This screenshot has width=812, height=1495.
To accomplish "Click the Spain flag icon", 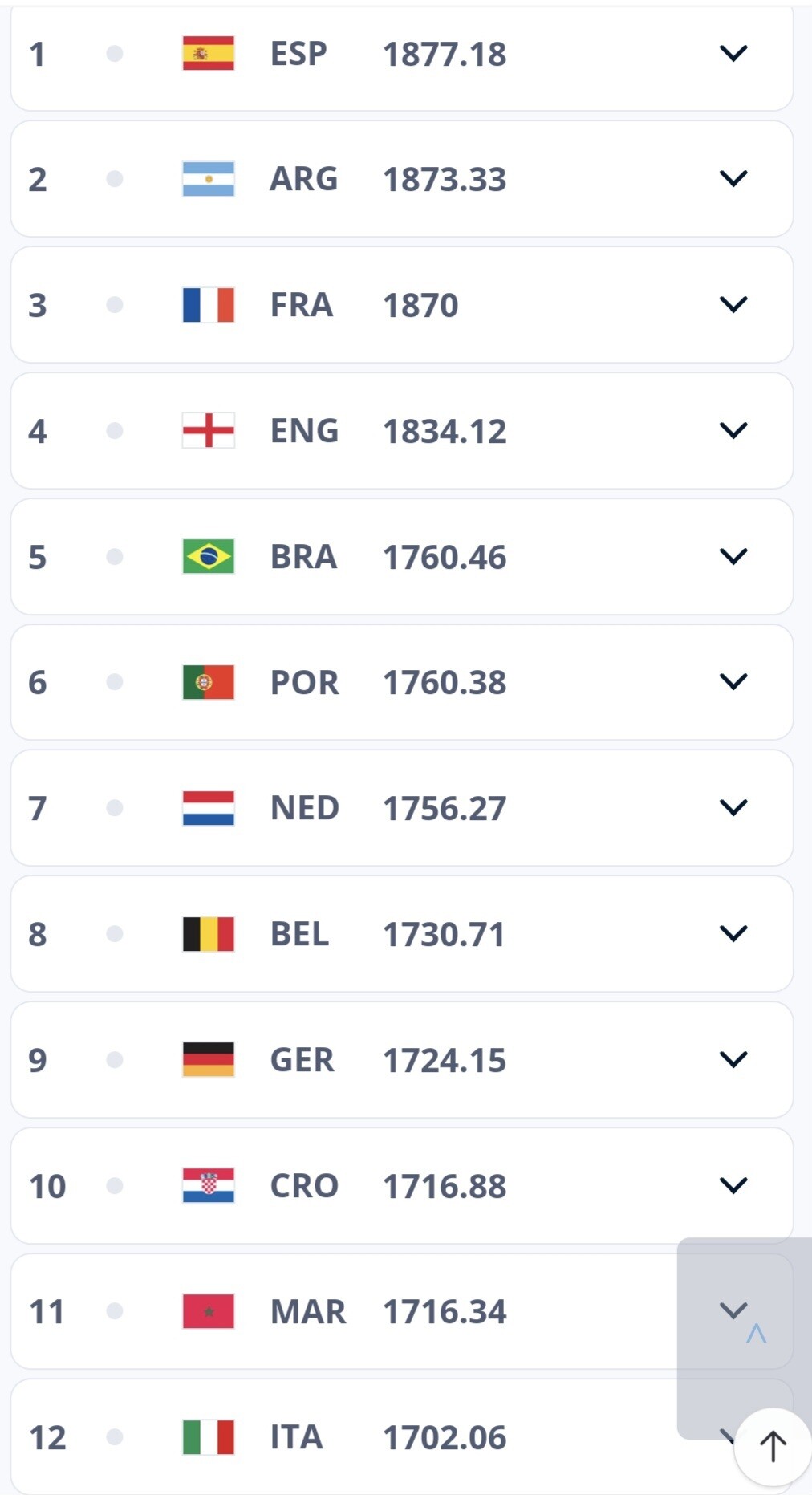I will point(208,54).
